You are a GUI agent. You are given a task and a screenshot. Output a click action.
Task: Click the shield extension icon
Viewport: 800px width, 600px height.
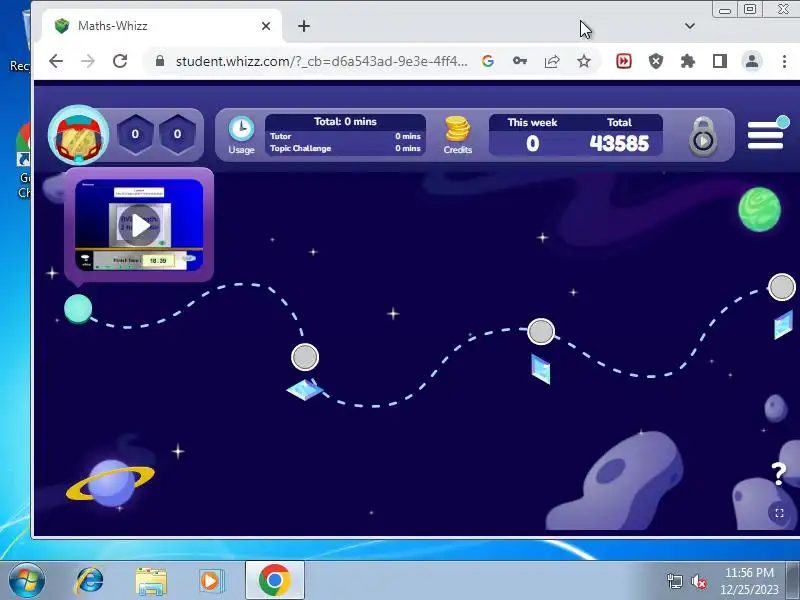pyautogui.click(x=656, y=61)
